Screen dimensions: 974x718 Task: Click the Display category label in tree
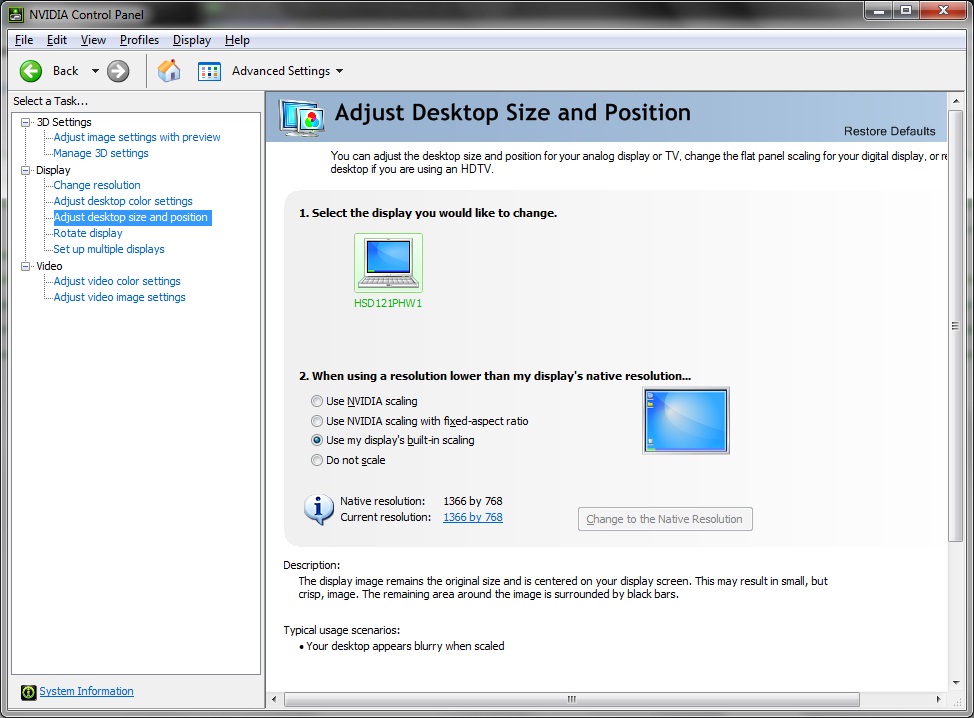[x=53, y=170]
